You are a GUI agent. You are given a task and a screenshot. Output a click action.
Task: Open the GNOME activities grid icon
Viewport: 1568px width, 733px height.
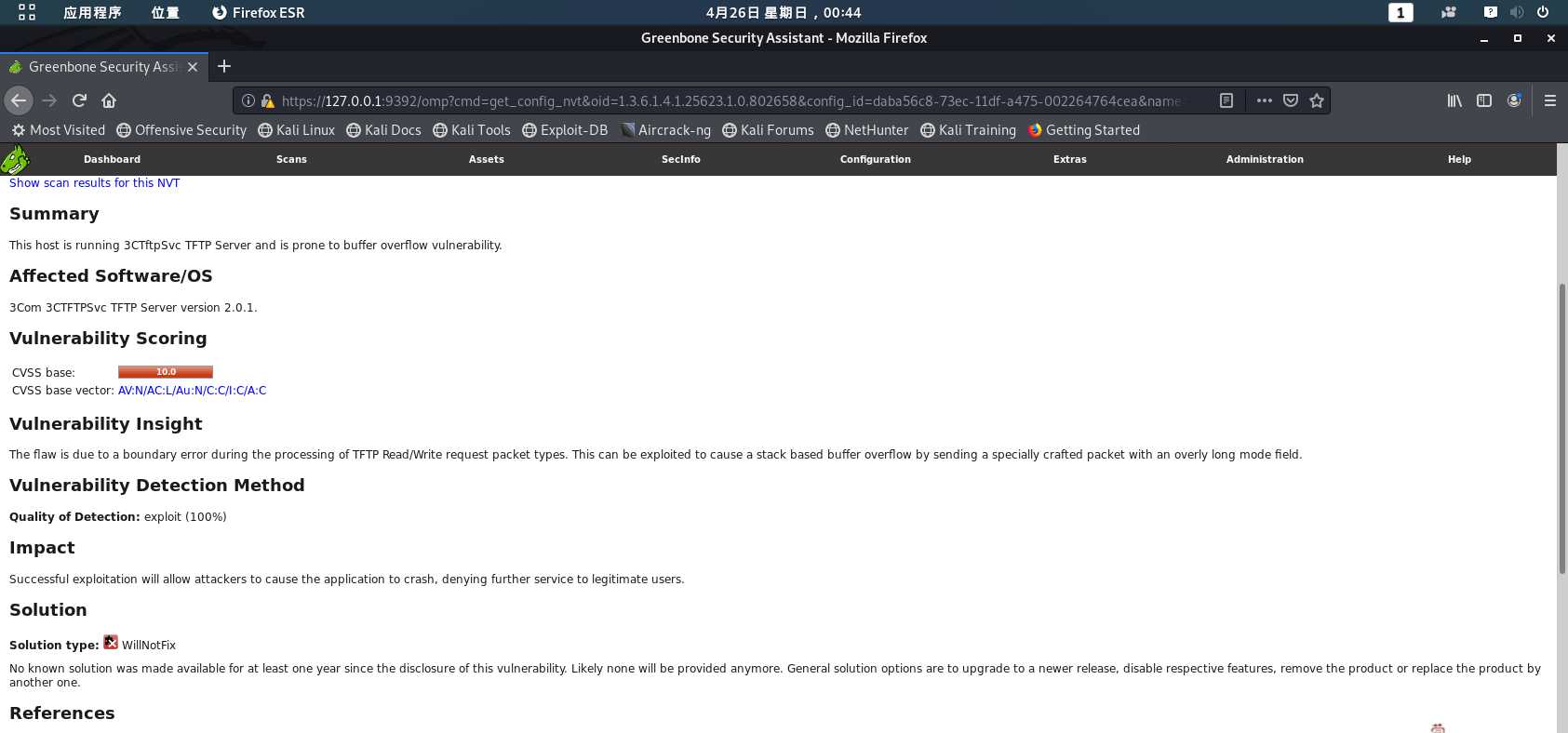tap(27, 12)
